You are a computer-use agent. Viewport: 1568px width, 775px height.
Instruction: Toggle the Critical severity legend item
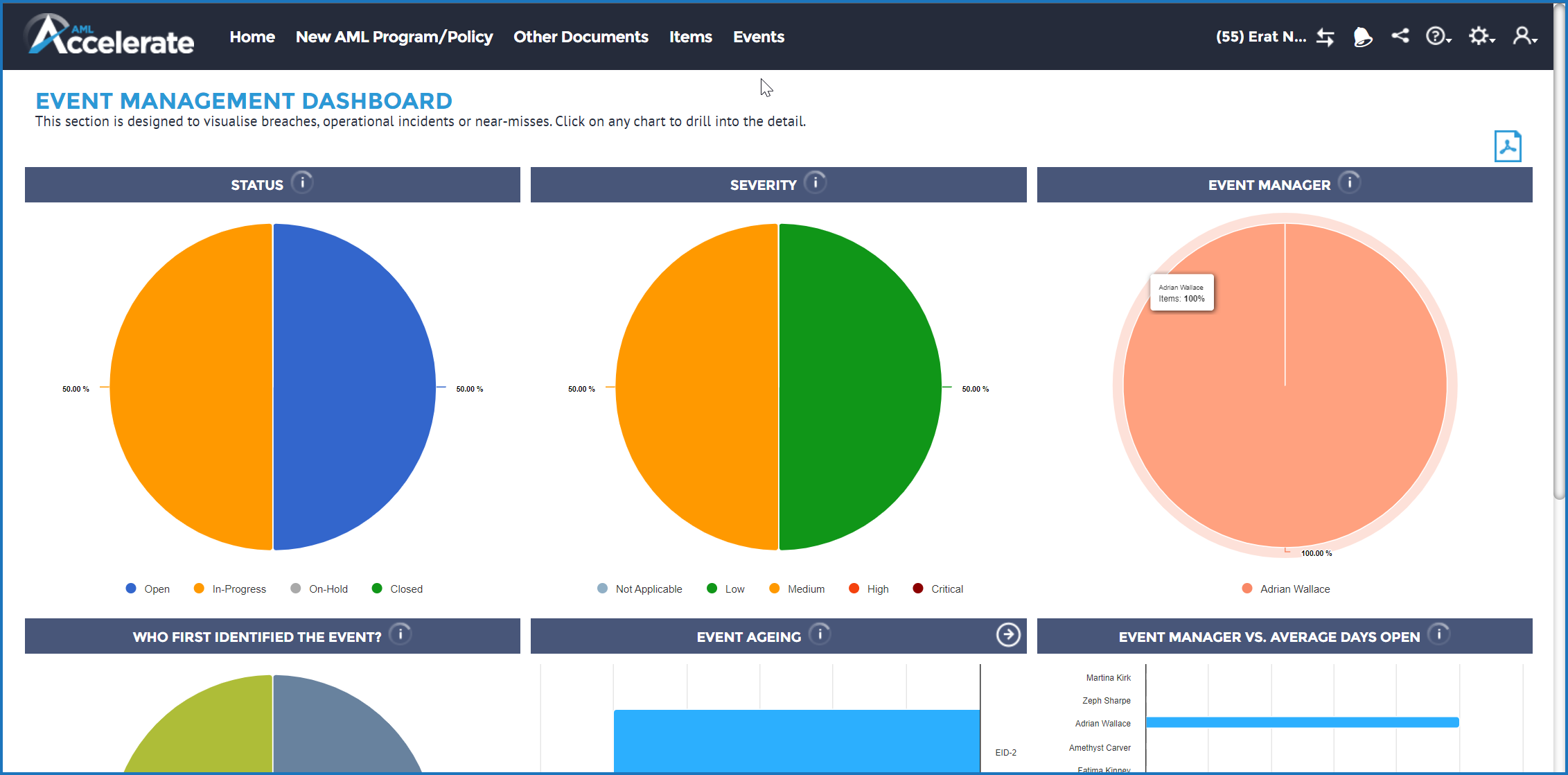(x=938, y=589)
